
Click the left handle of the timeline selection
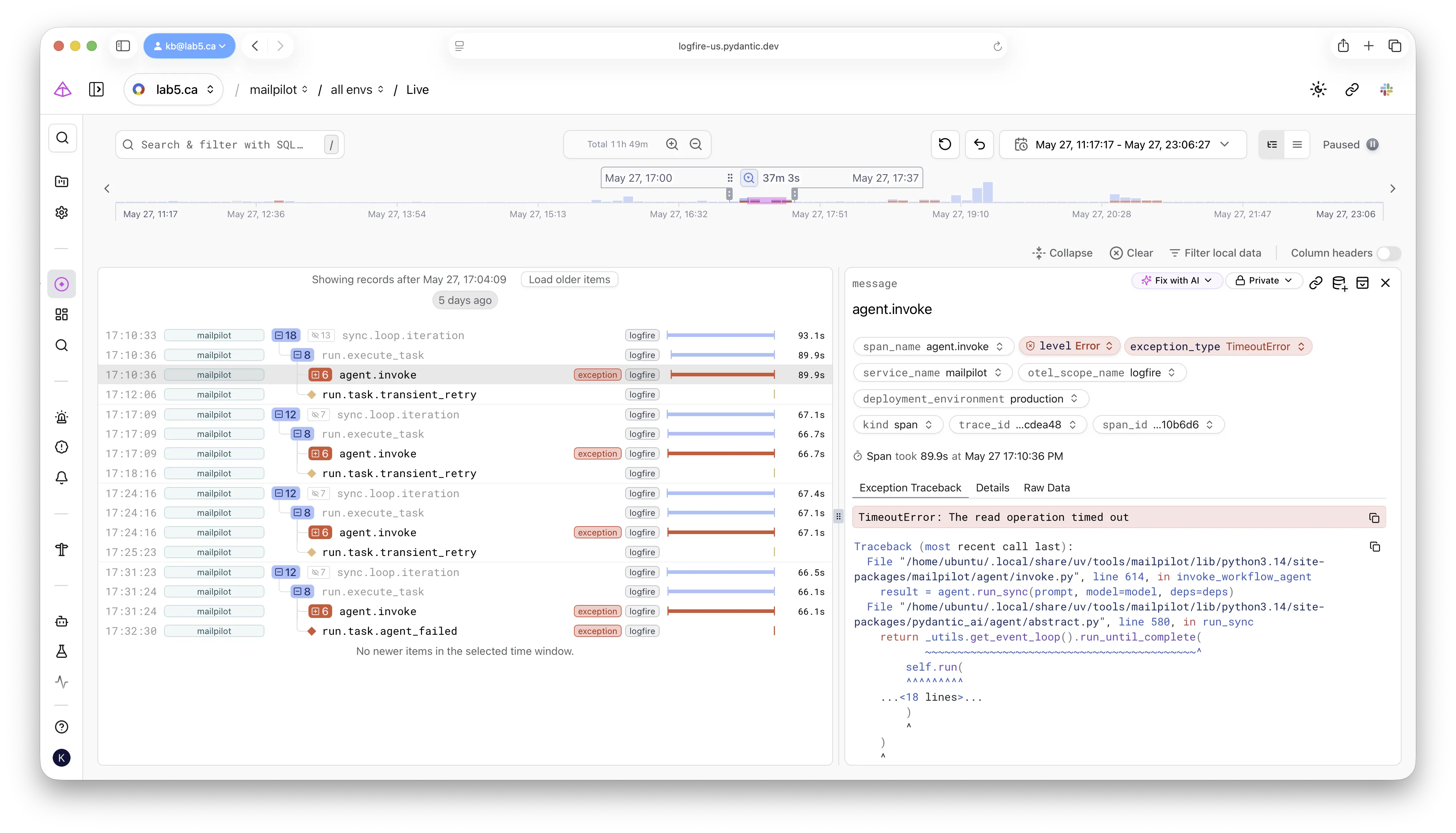click(729, 195)
